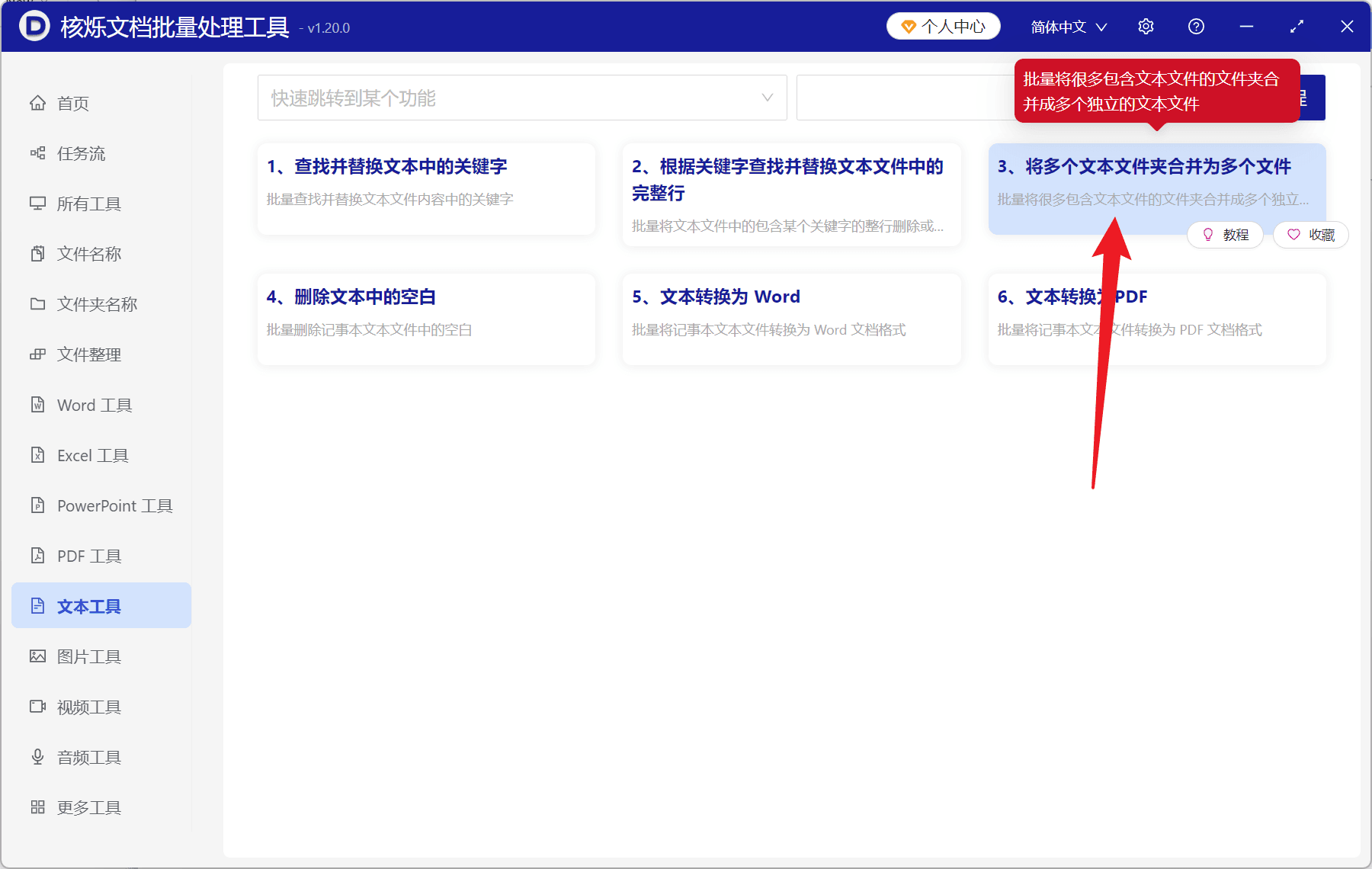Open the 音频工具 tools panel
The image size is (1372, 869).
tap(88, 757)
